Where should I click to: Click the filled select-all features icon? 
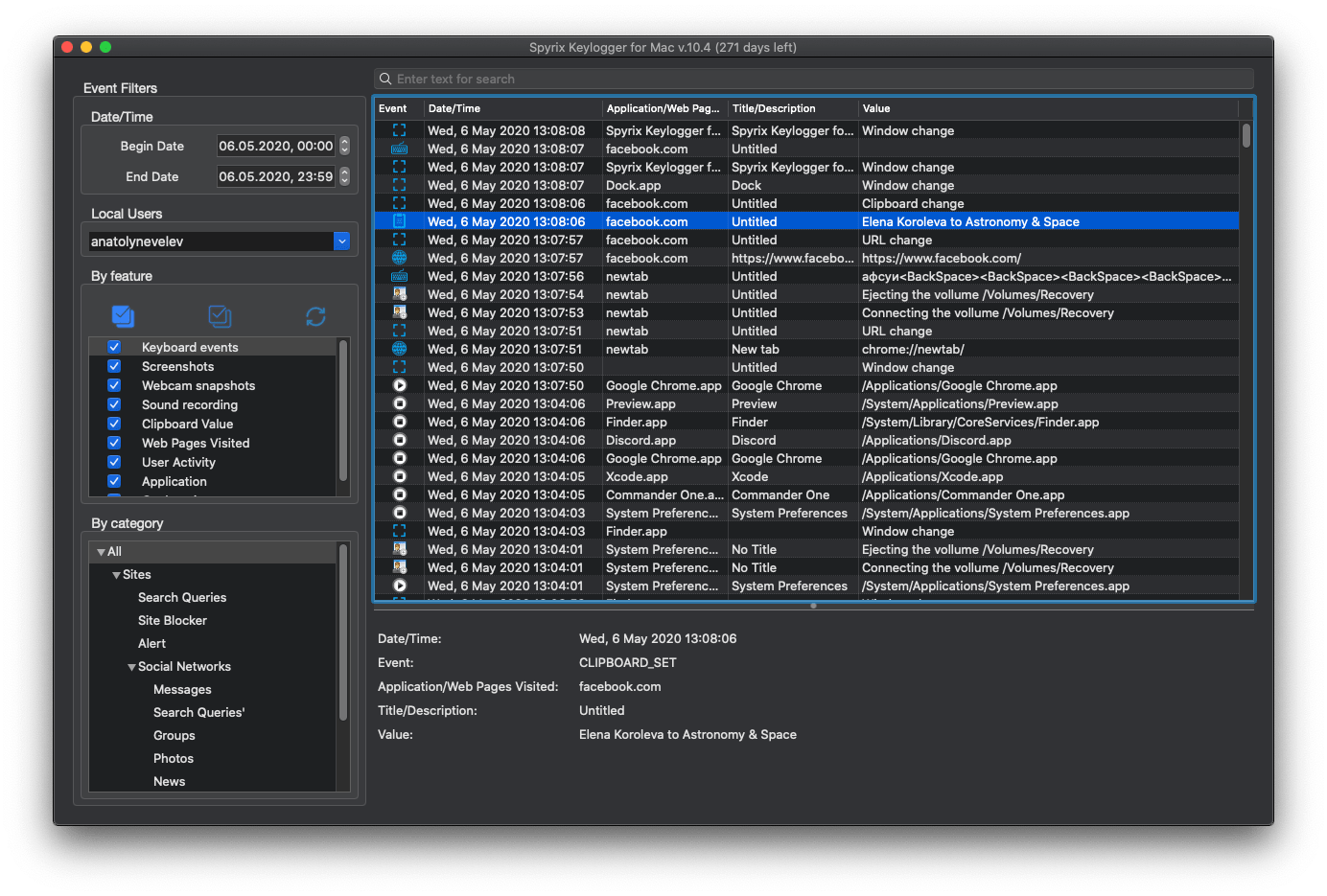coord(123,316)
